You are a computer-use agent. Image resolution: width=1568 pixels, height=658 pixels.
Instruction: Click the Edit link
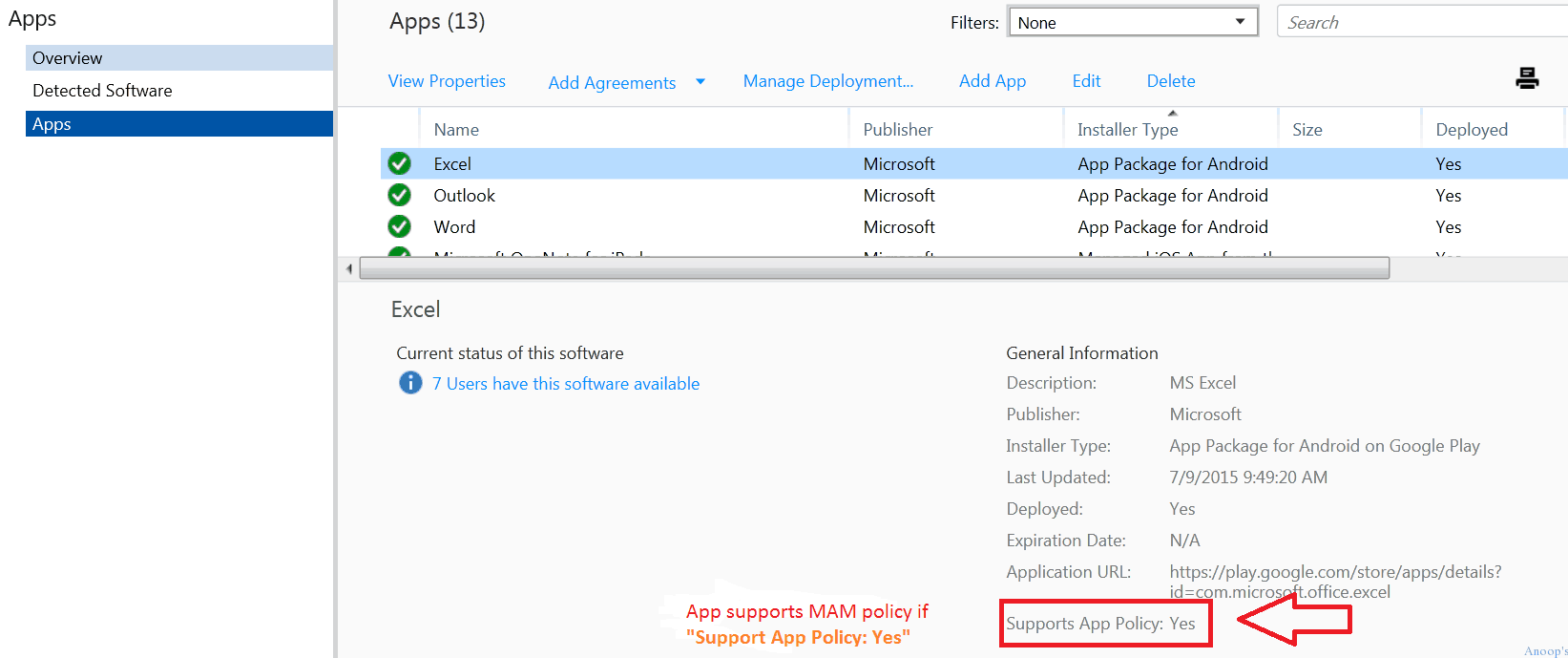1086,81
